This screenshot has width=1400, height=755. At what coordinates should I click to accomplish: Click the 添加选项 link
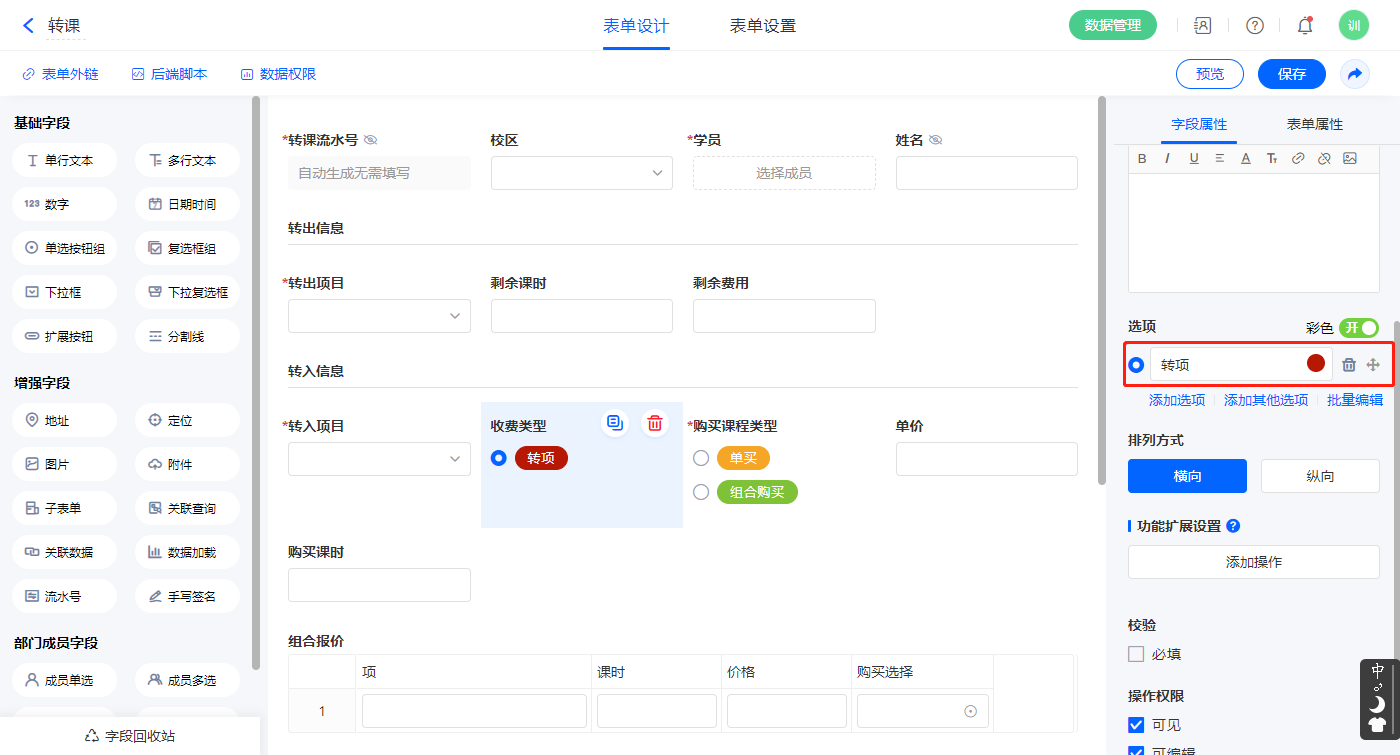[1176, 400]
